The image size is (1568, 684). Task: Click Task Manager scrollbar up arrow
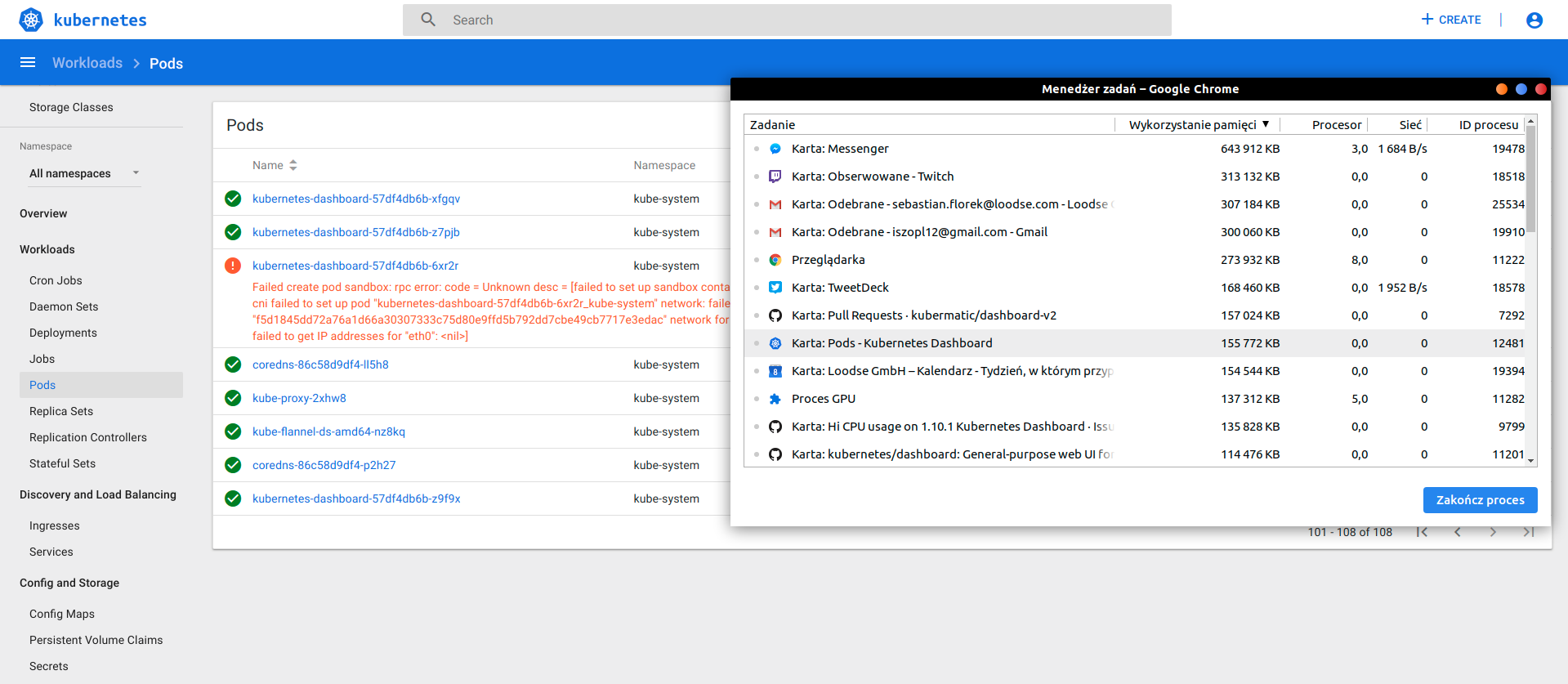1530,121
